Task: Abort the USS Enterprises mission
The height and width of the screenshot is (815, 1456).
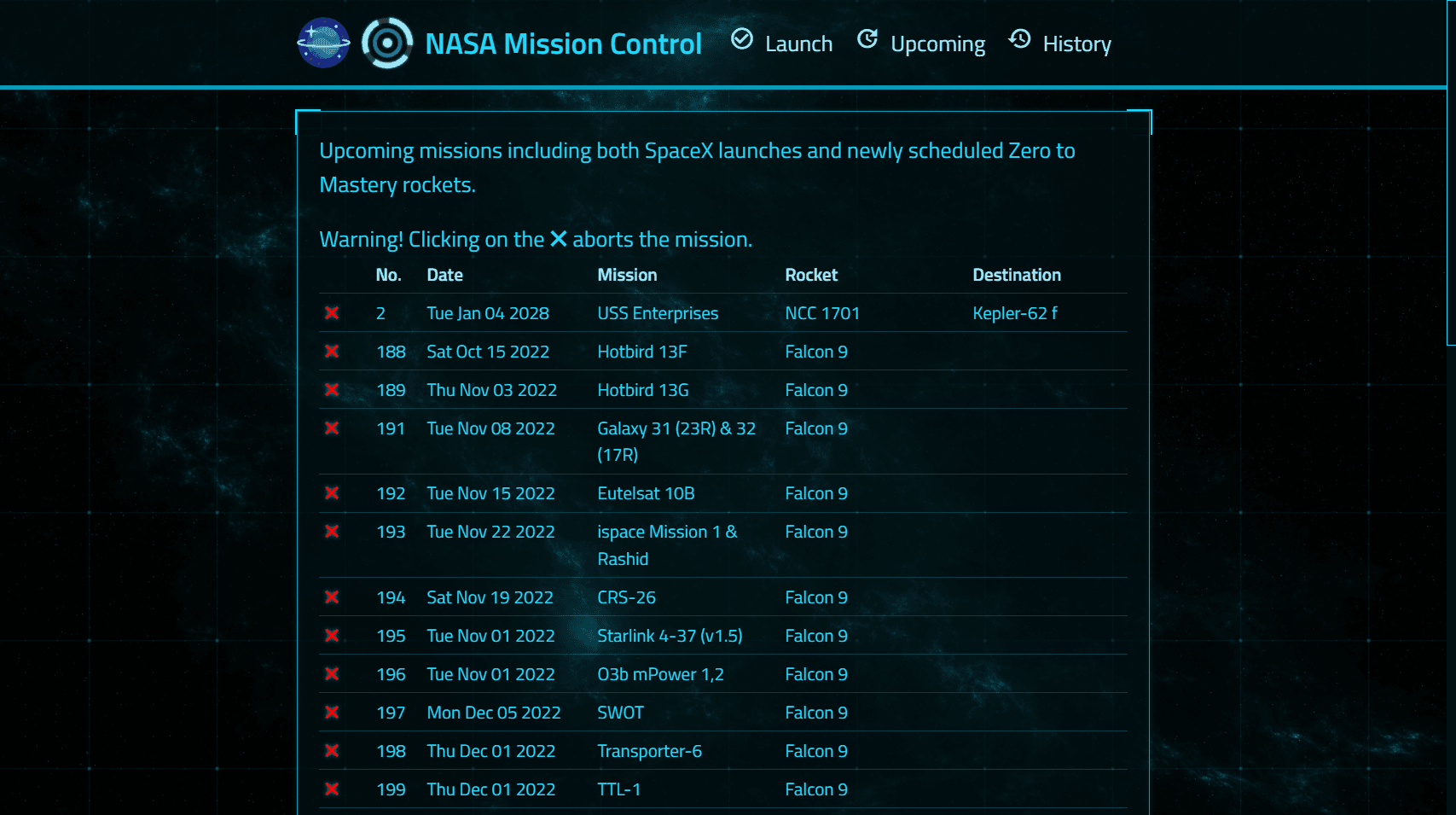Action: (331, 313)
